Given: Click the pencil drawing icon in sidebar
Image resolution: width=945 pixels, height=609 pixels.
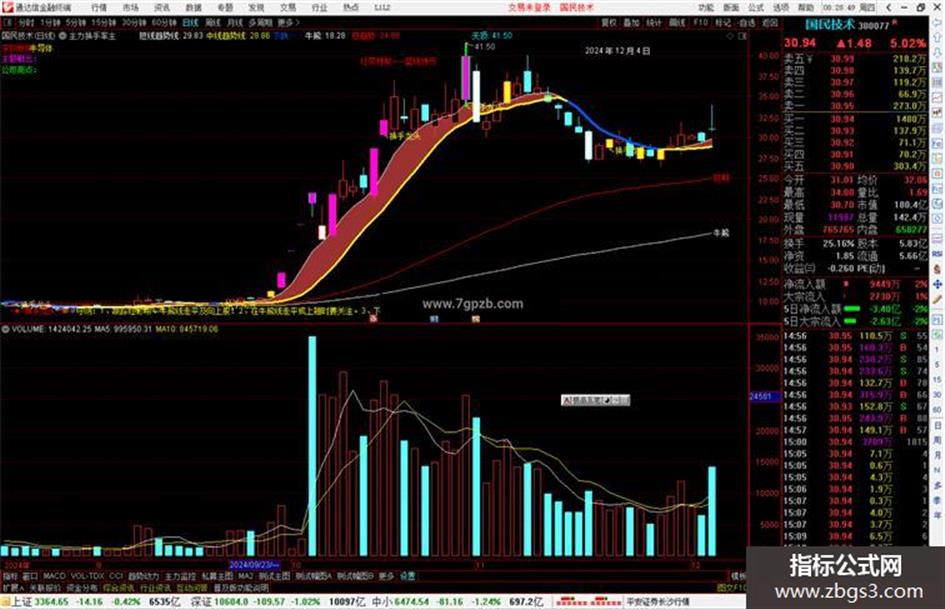Looking at the screenshot, I should point(937,299).
